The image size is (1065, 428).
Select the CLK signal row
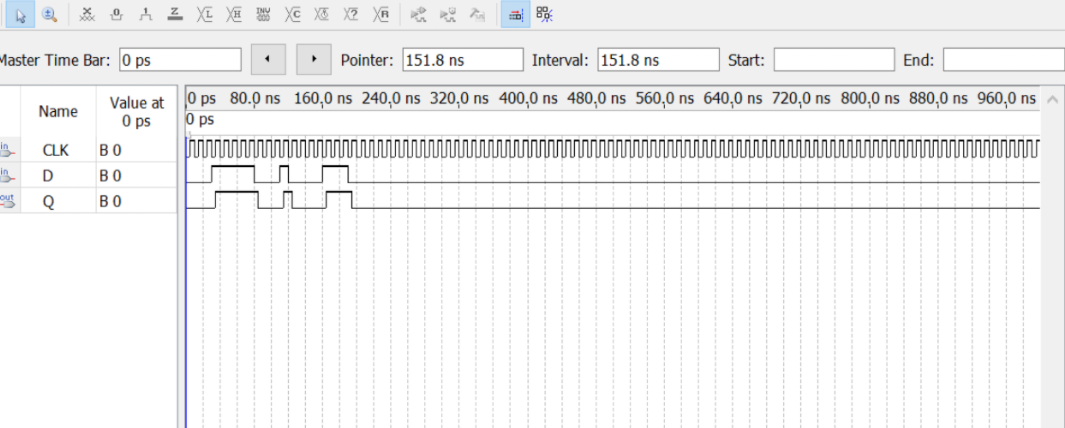click(88, 150)
